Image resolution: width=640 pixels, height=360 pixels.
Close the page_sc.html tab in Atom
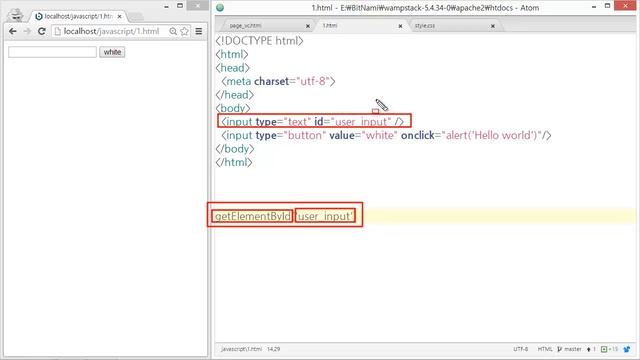click(308, 26)
